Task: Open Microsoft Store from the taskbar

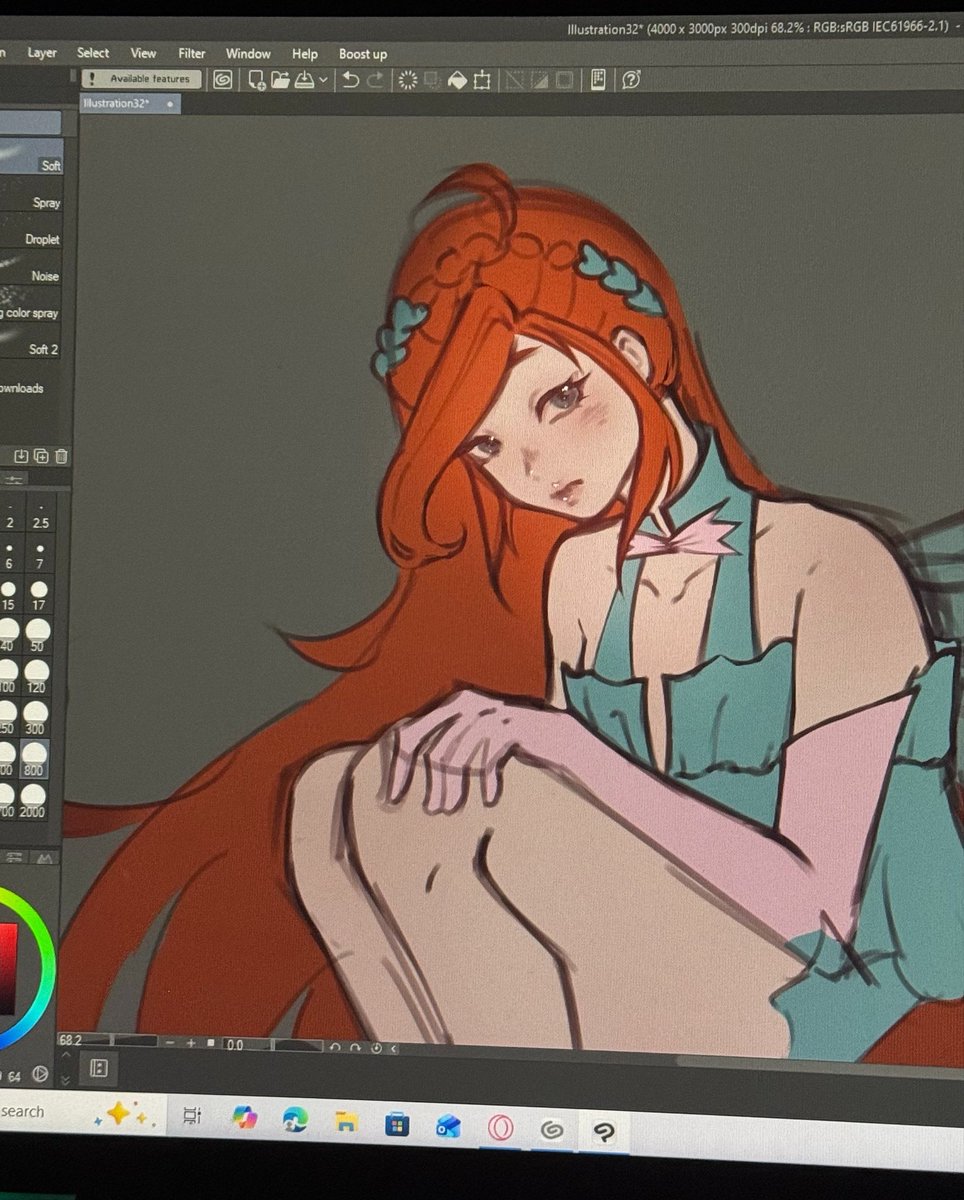Action: coord(397,1125)
